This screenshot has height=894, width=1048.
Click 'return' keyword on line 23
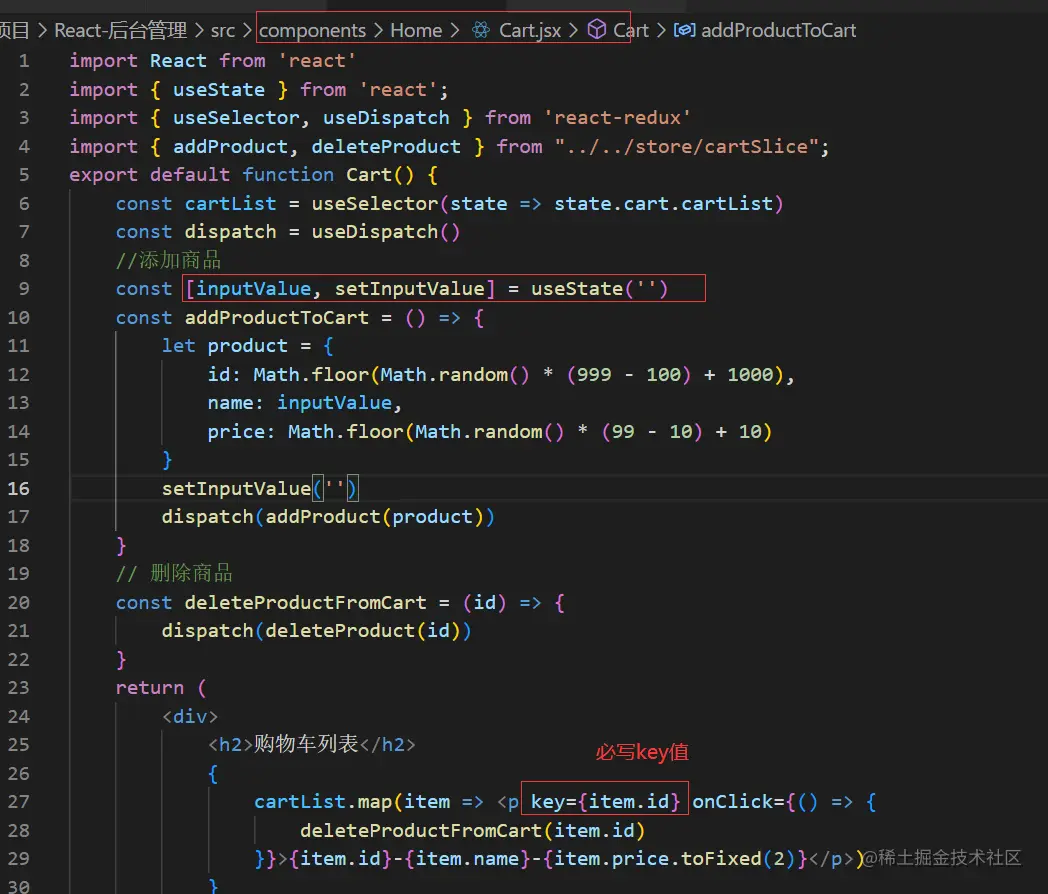coord(150,687)
